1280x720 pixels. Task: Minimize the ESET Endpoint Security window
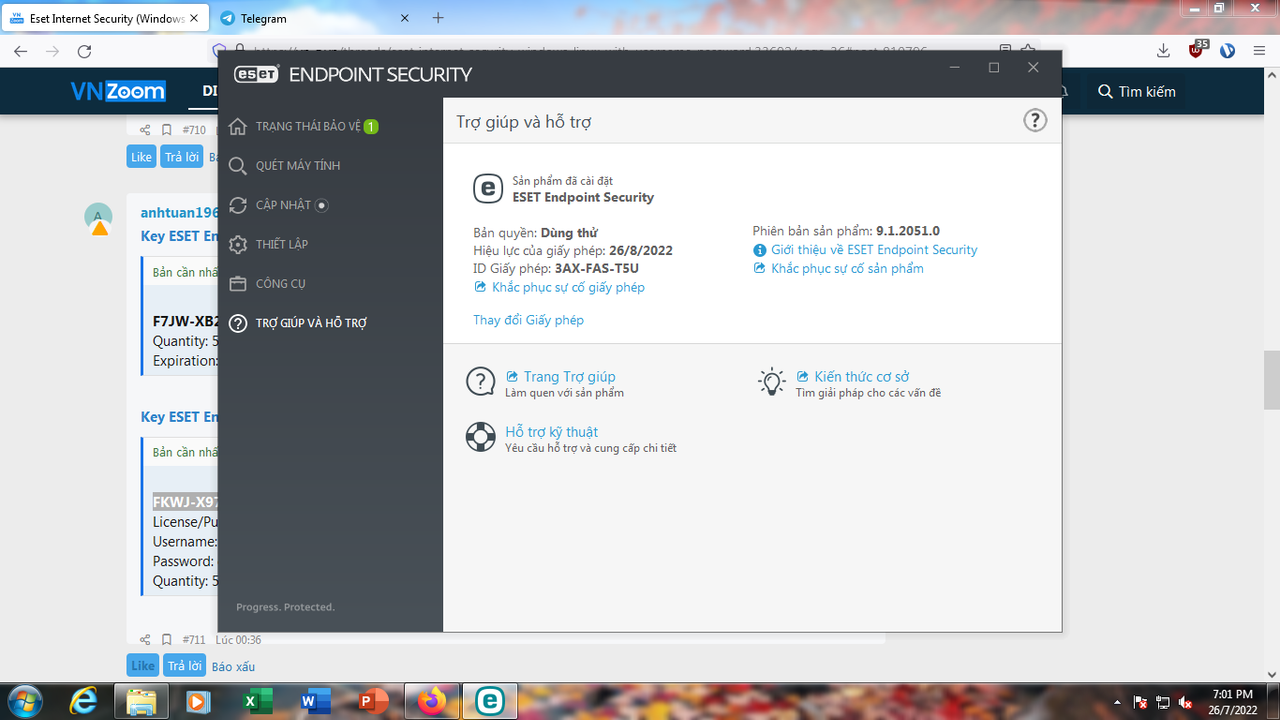coord(955,67)
